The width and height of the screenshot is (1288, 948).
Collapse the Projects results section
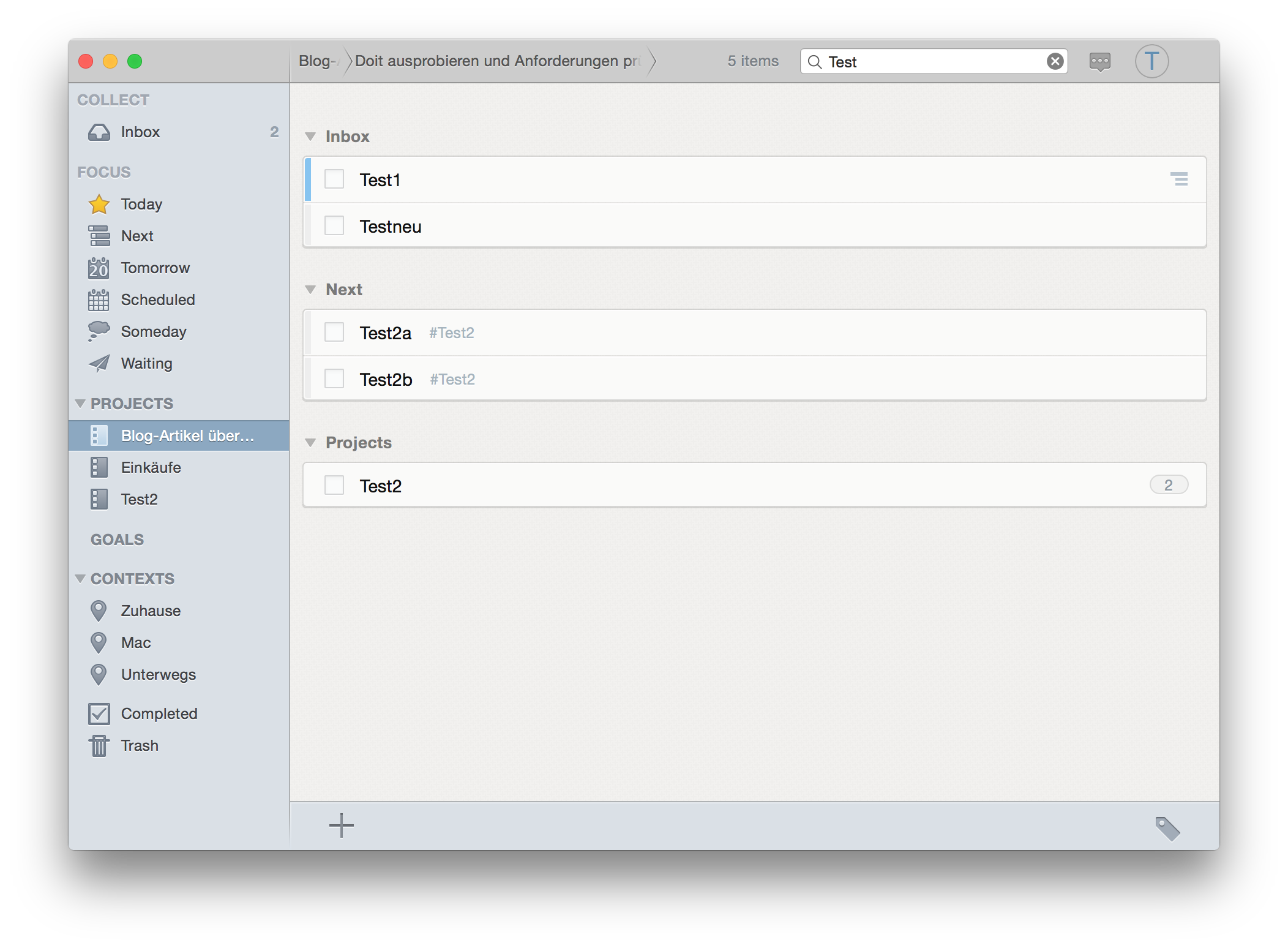[310, 443]
